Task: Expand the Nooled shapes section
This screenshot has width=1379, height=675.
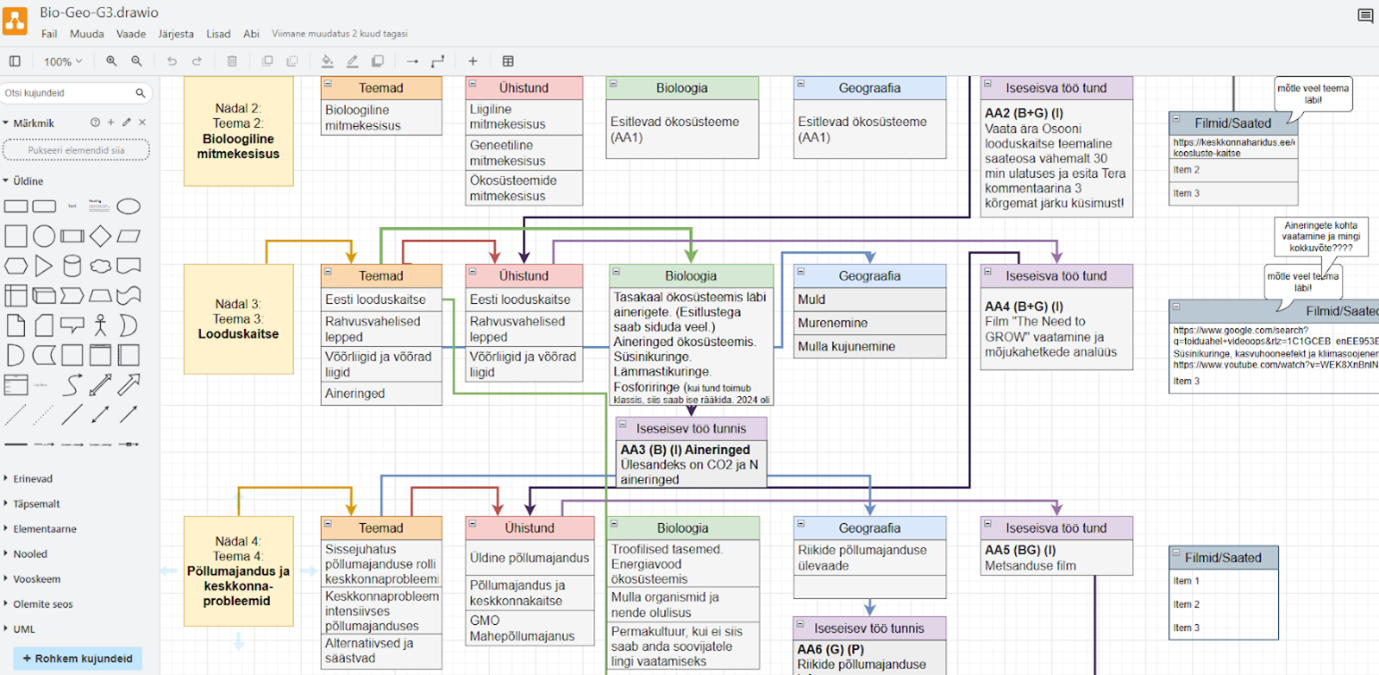Action: click(x=30, y=554)
